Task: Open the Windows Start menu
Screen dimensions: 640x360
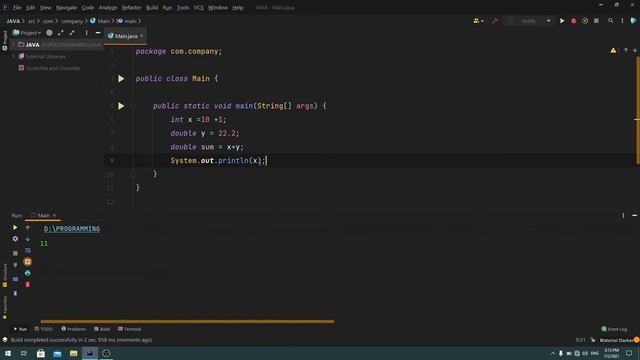Action: [x=8, y=353]
